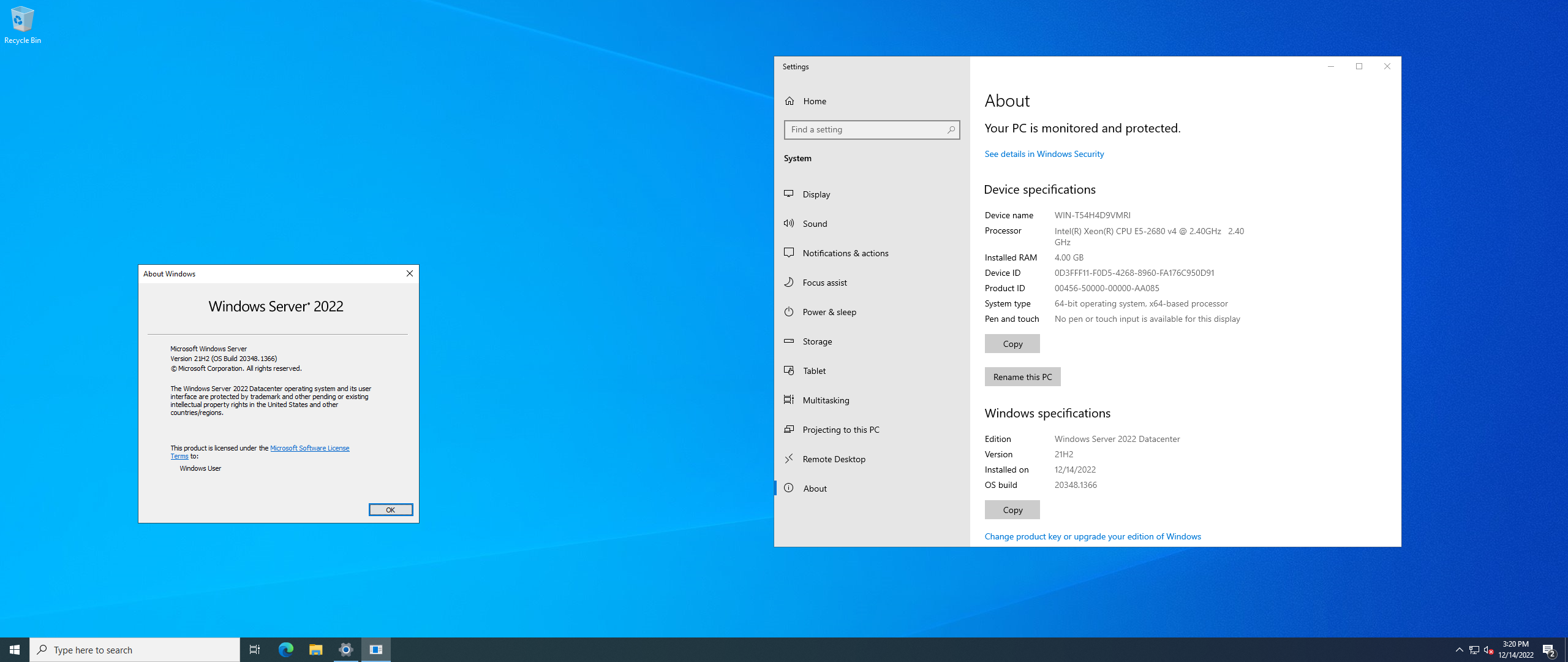
Task: Go to Remote Desktop settings
Action: pos(872,459)
